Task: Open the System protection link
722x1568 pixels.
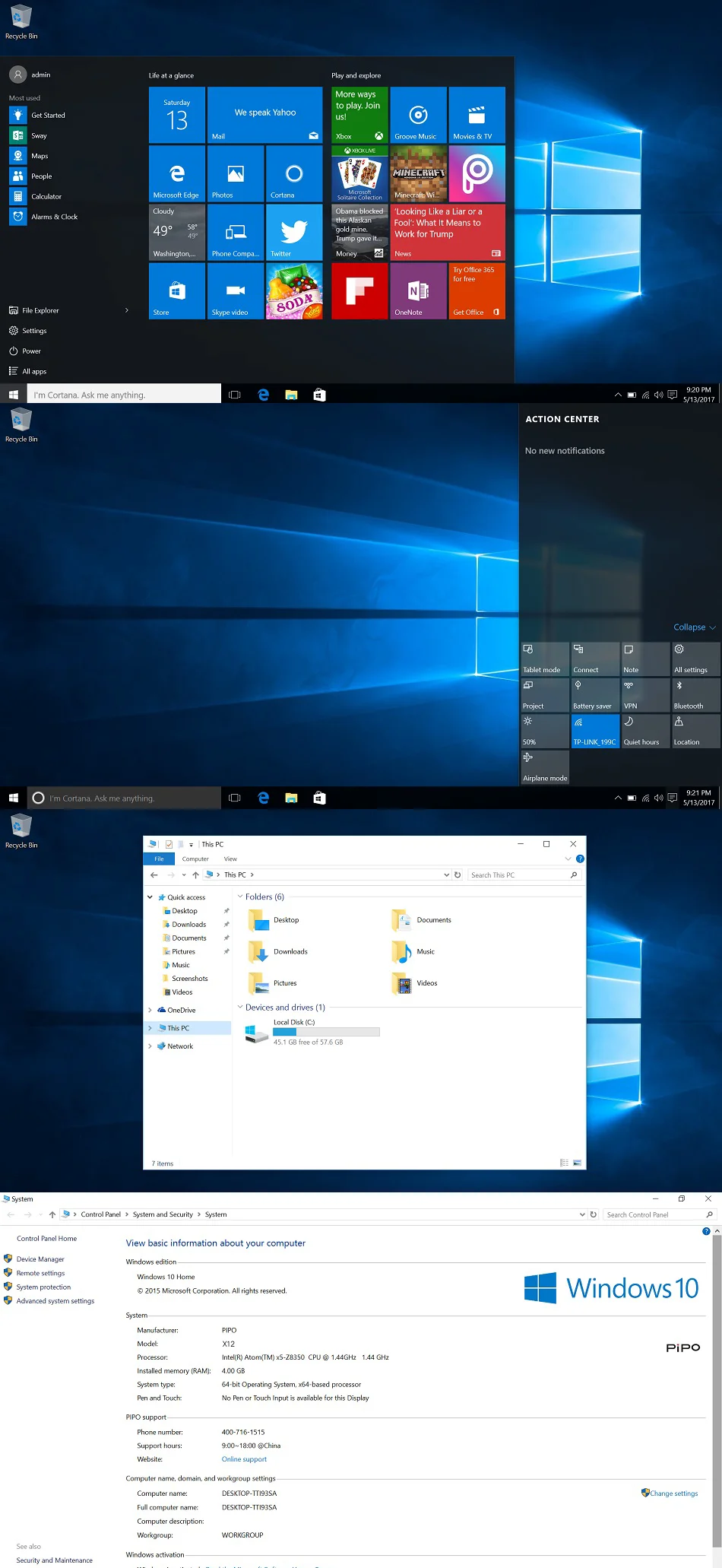Action: tap(43, 1287)
